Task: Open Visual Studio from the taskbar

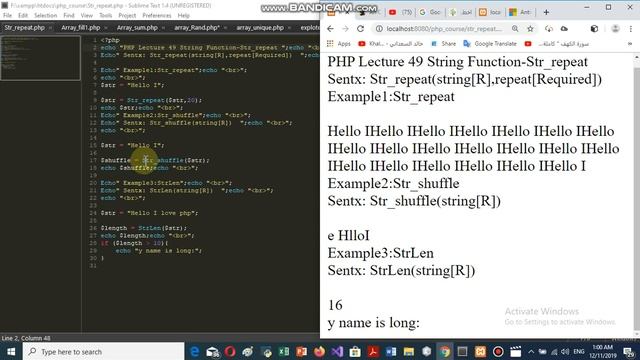Action: coord(337,351)
